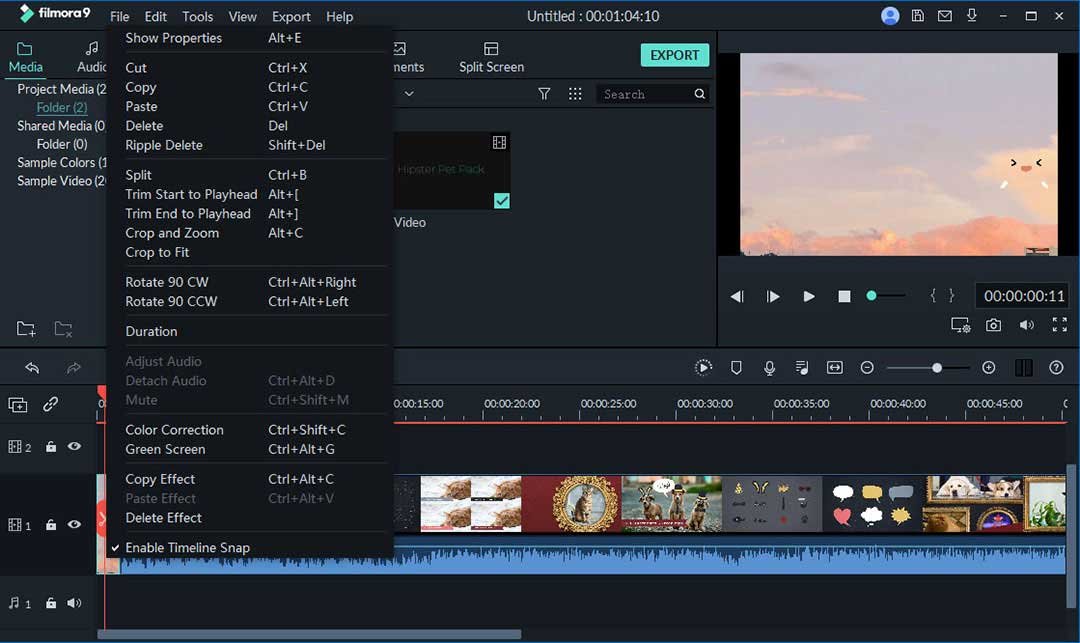Click the grid view icon in media panel
1080x643 pixels.
575,94
